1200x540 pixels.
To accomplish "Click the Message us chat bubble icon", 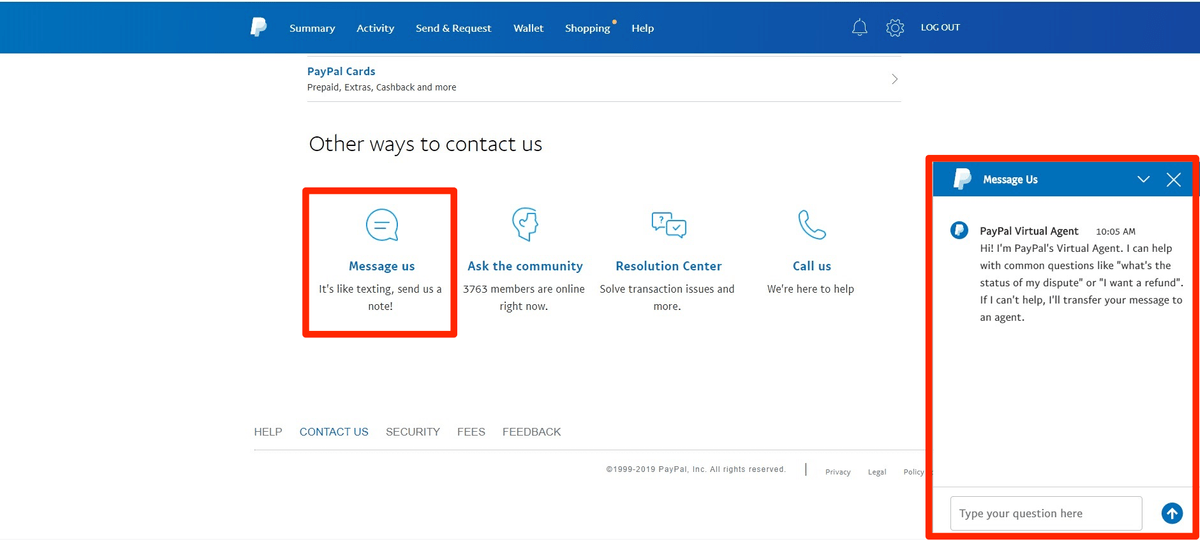I will coord(382,225).
